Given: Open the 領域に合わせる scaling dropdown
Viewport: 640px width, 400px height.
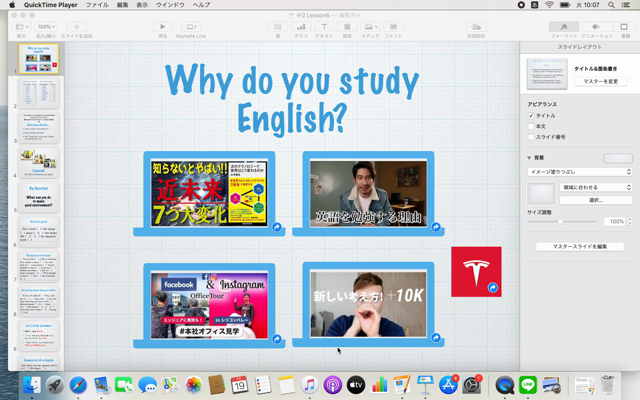Looking at the screenshot, I should pyautogui.click(x=596, y=187).
